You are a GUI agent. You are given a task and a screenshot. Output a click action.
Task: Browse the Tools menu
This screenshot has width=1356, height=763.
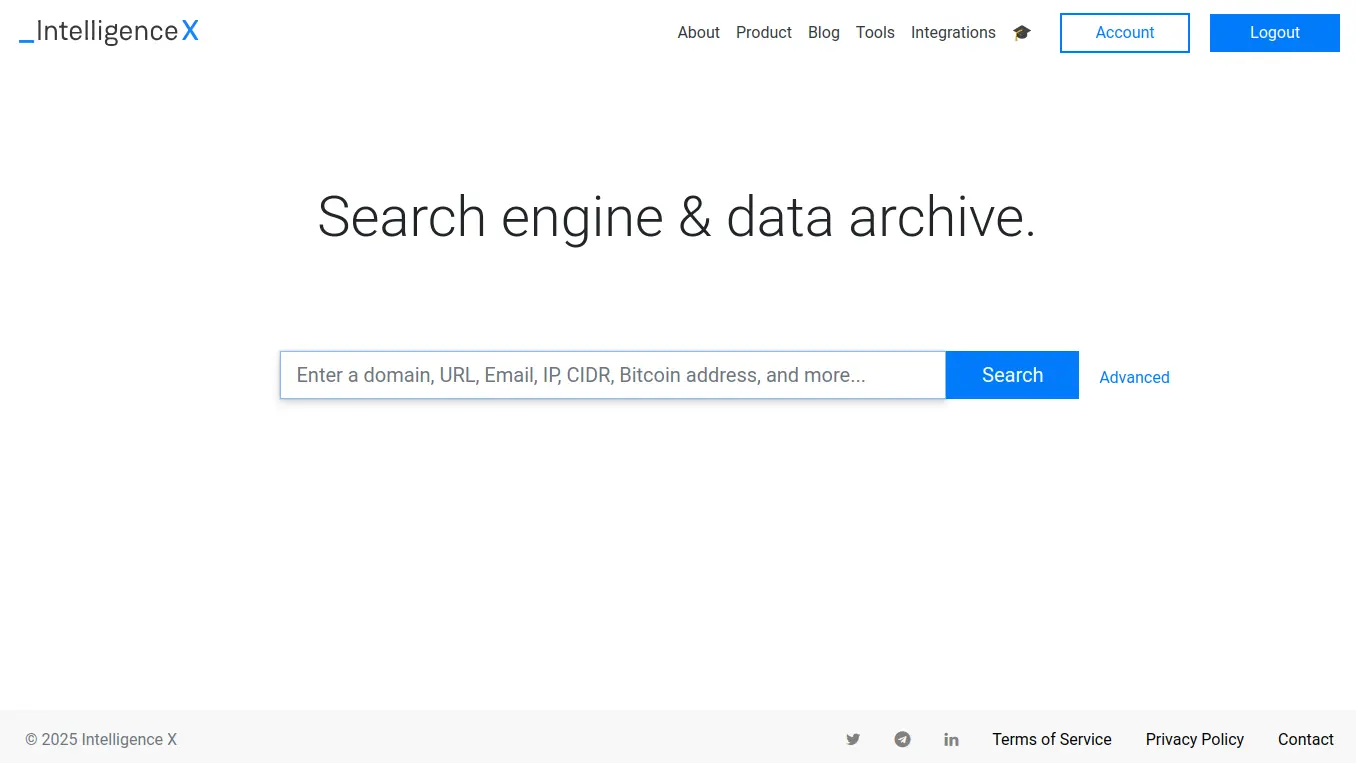(875, 32)
